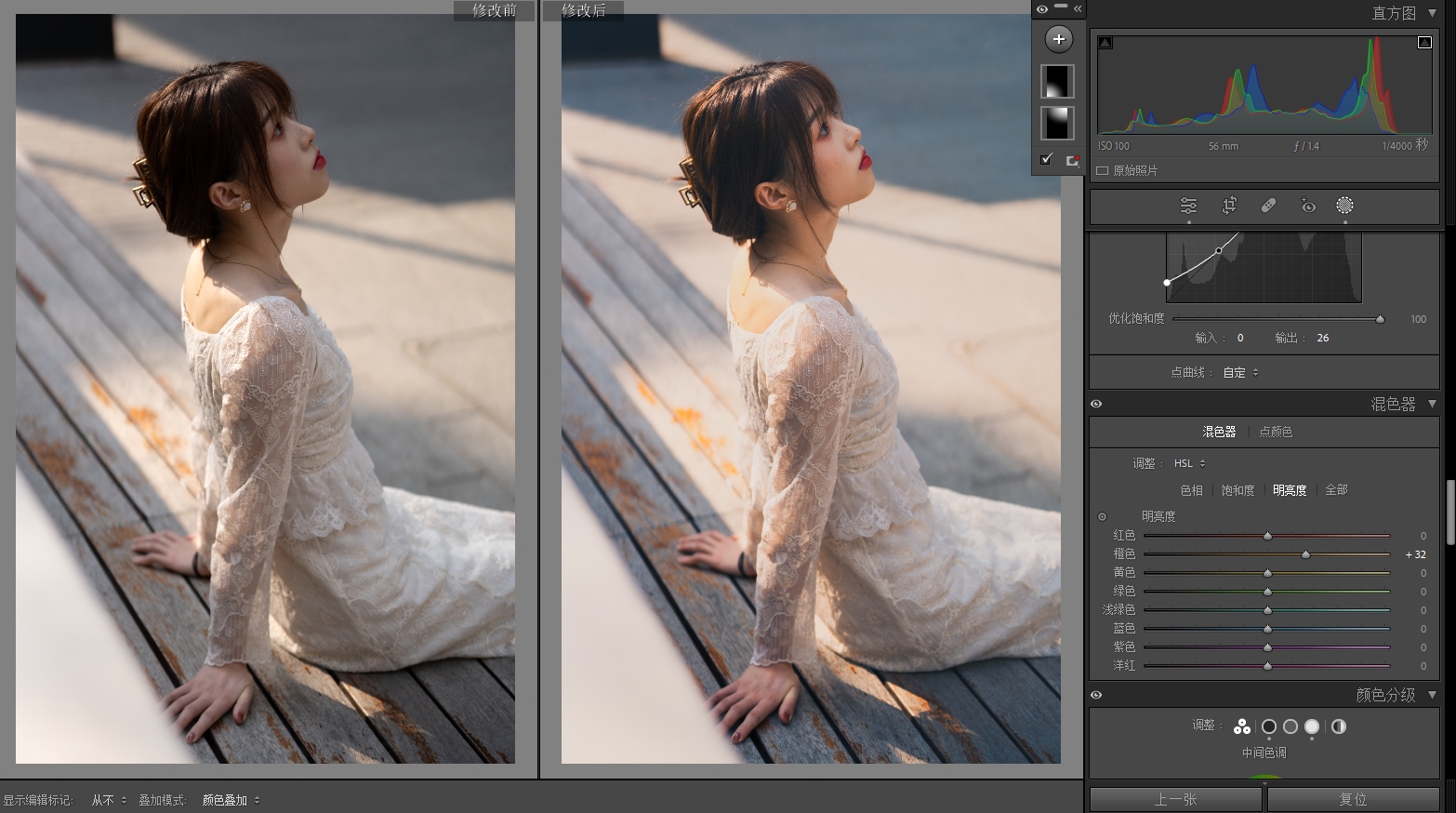Screen dimensions: 1456x813
Task: Click the 修改前 before label
Action: 494,10
